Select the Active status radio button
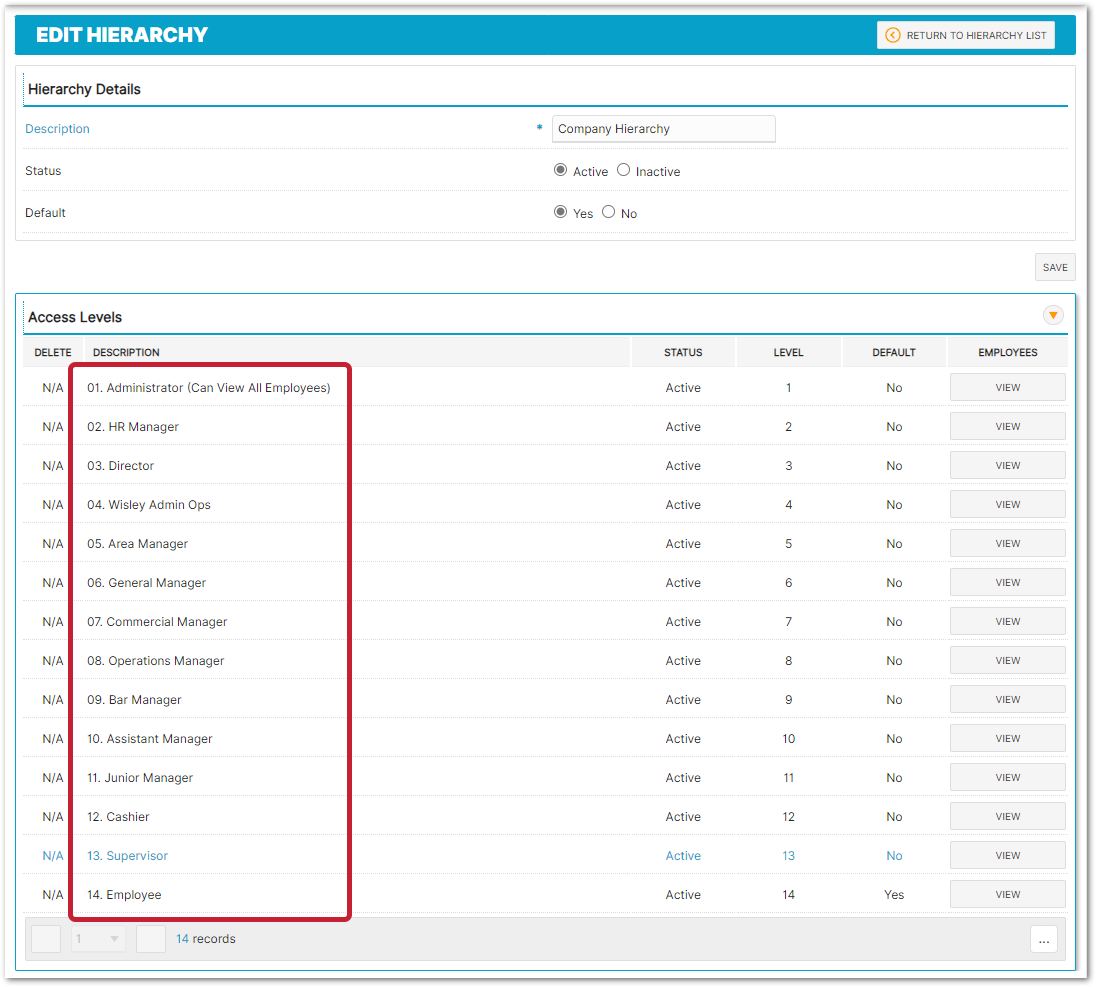The image size is (1096, 987). [560, 170]
